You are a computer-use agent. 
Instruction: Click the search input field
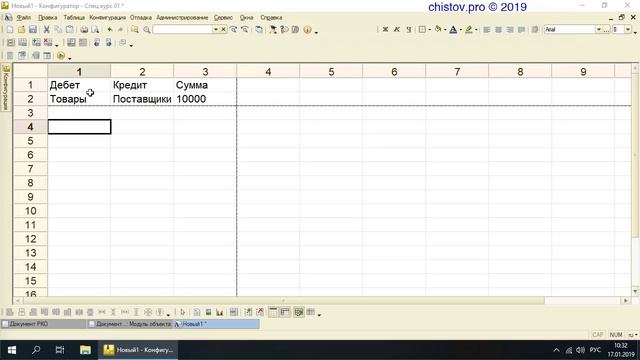(x=183, y=29)
